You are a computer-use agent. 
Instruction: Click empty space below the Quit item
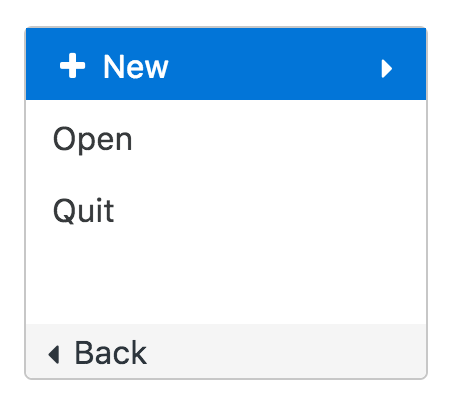(x=226, y=285)
